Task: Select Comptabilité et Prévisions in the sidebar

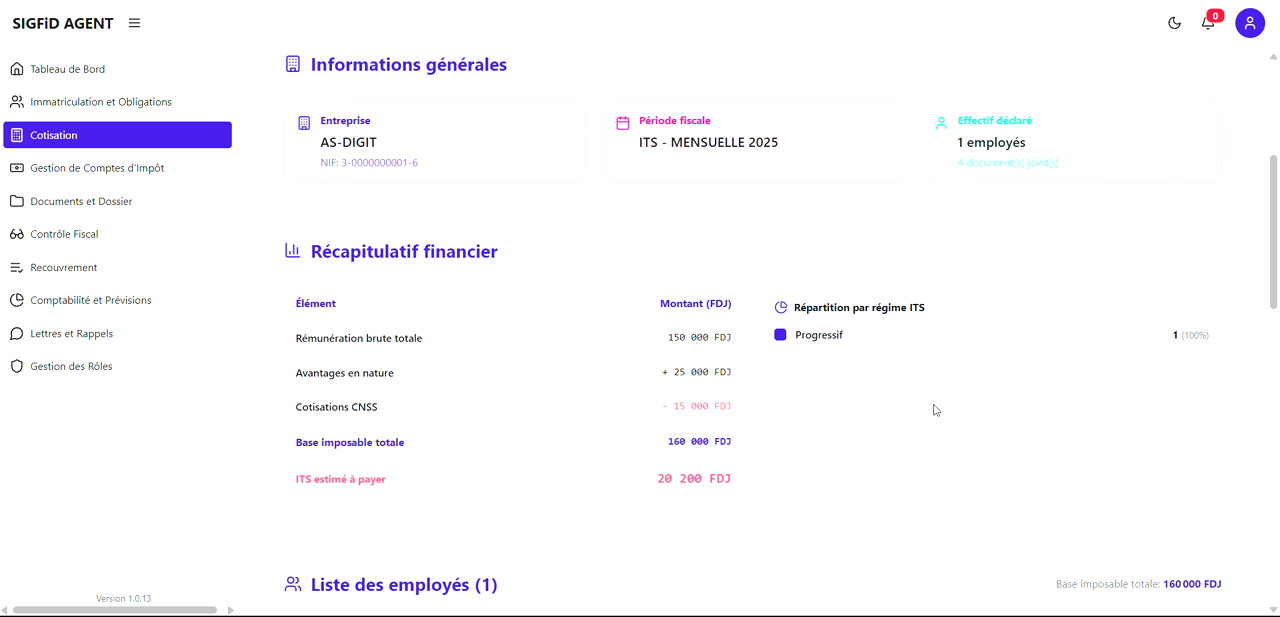Action: [x=91, y=300]
